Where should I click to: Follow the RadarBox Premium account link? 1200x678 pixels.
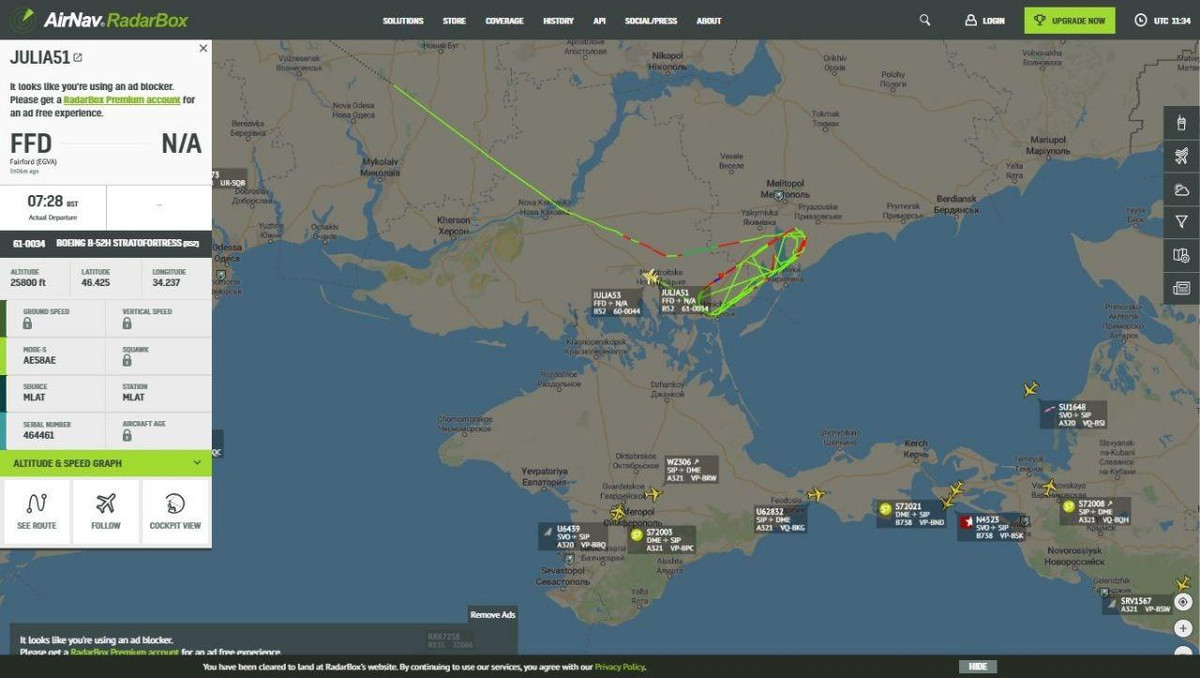122,100
